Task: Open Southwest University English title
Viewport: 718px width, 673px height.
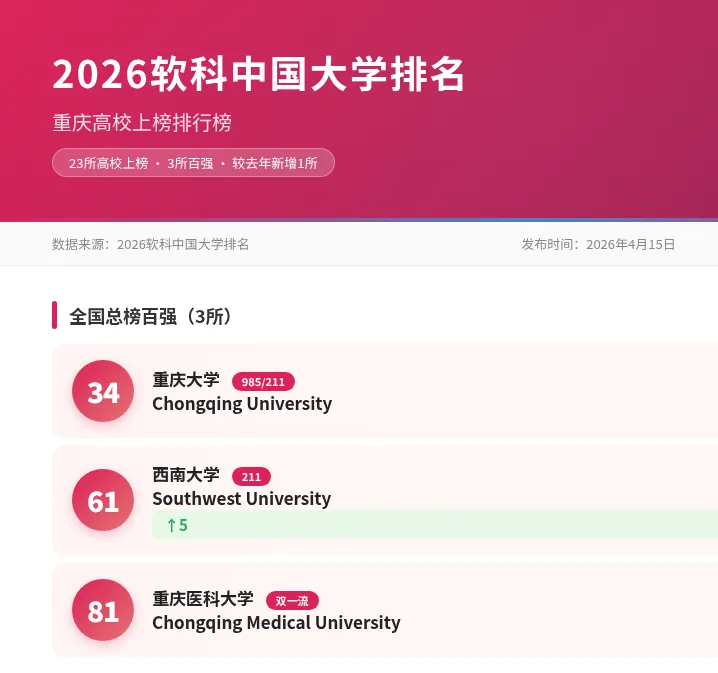Action: coord(242,499)
